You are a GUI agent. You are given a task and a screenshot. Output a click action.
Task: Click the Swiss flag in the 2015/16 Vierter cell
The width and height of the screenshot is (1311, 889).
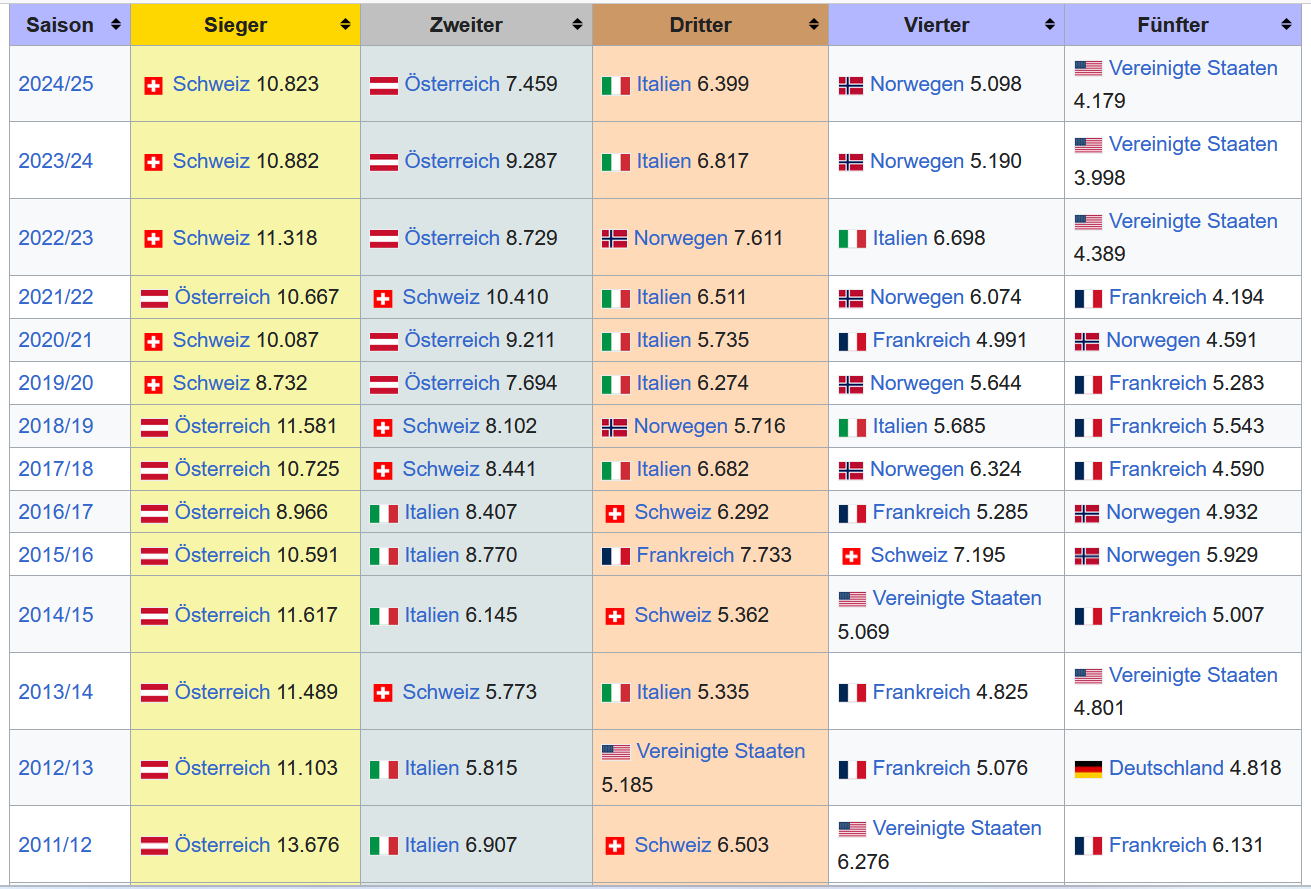851,556
